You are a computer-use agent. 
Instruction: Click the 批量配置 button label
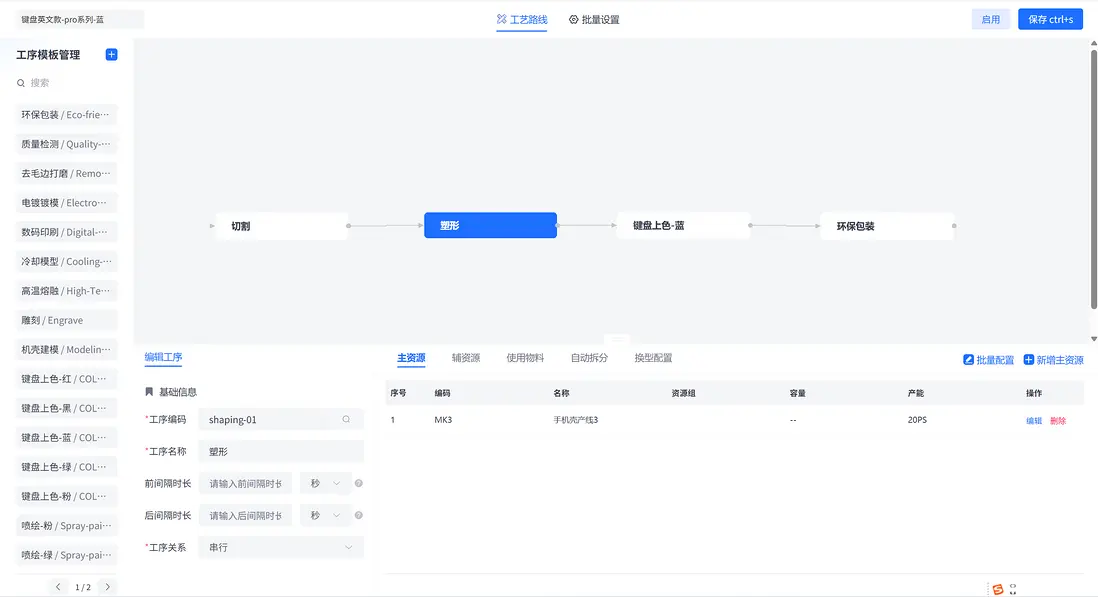(995, 360)
